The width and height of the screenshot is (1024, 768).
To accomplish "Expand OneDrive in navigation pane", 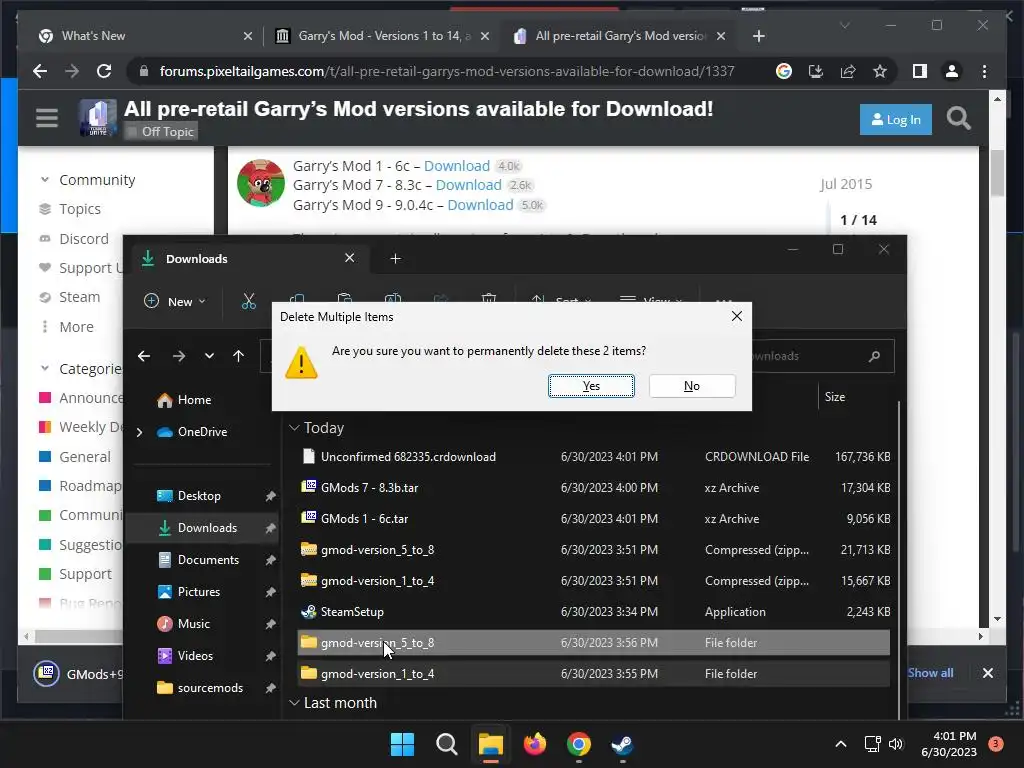I will point(139,432).
